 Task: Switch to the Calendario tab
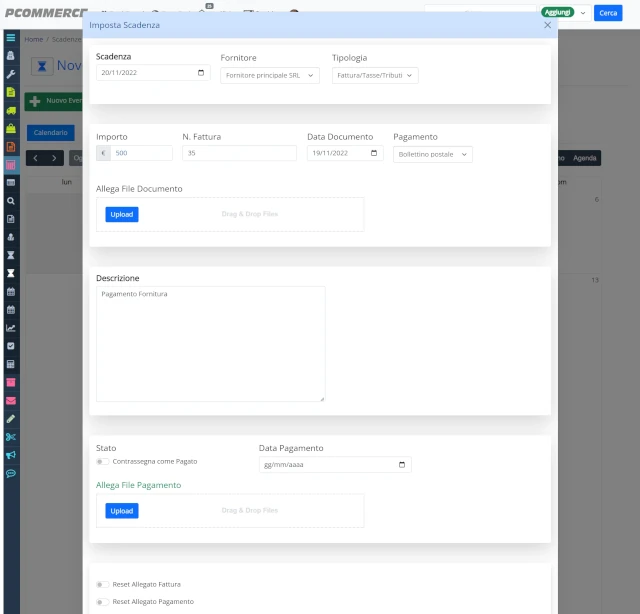[x=51, y=133]
